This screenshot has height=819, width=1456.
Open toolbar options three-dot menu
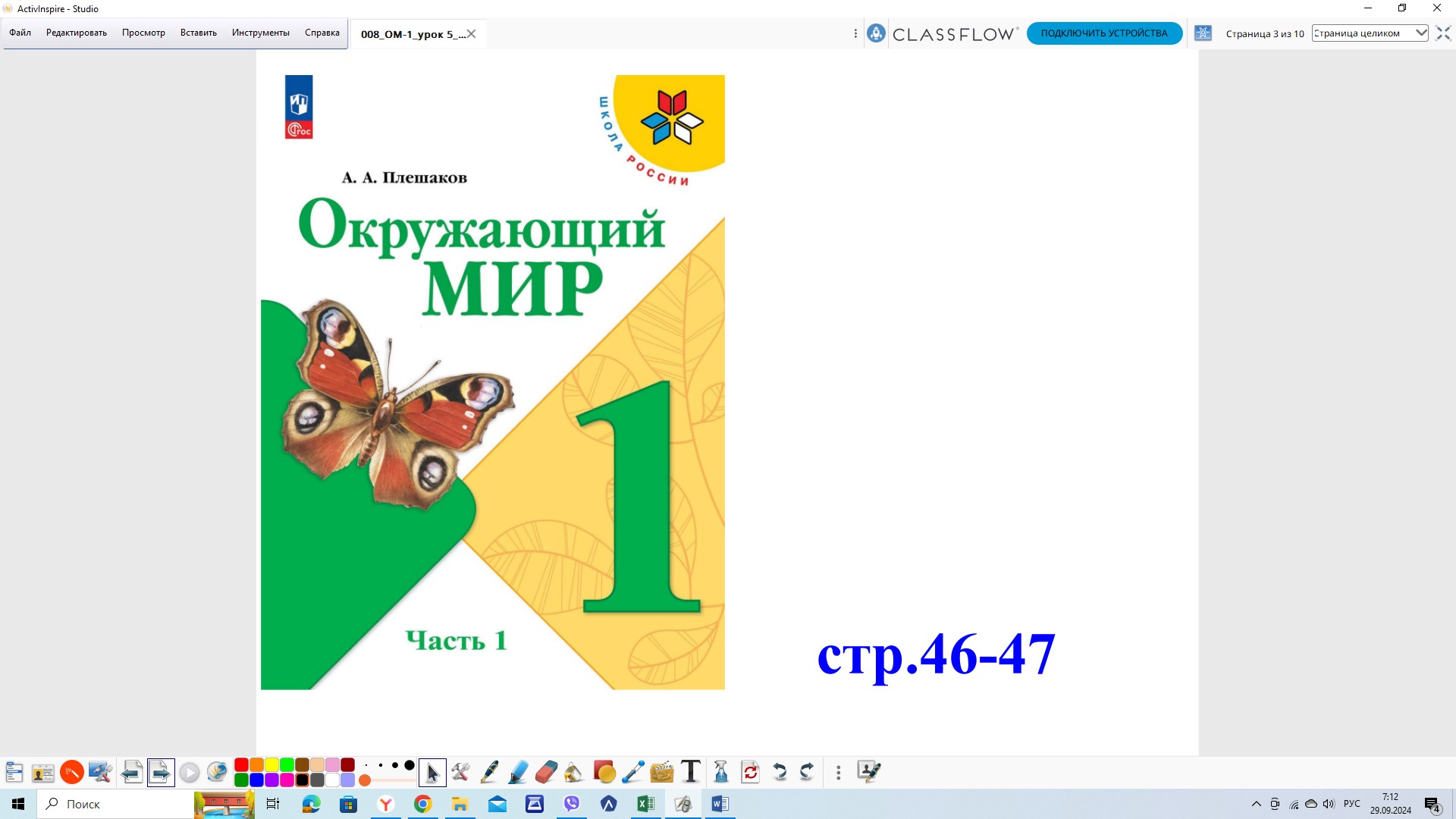[838, 773]
